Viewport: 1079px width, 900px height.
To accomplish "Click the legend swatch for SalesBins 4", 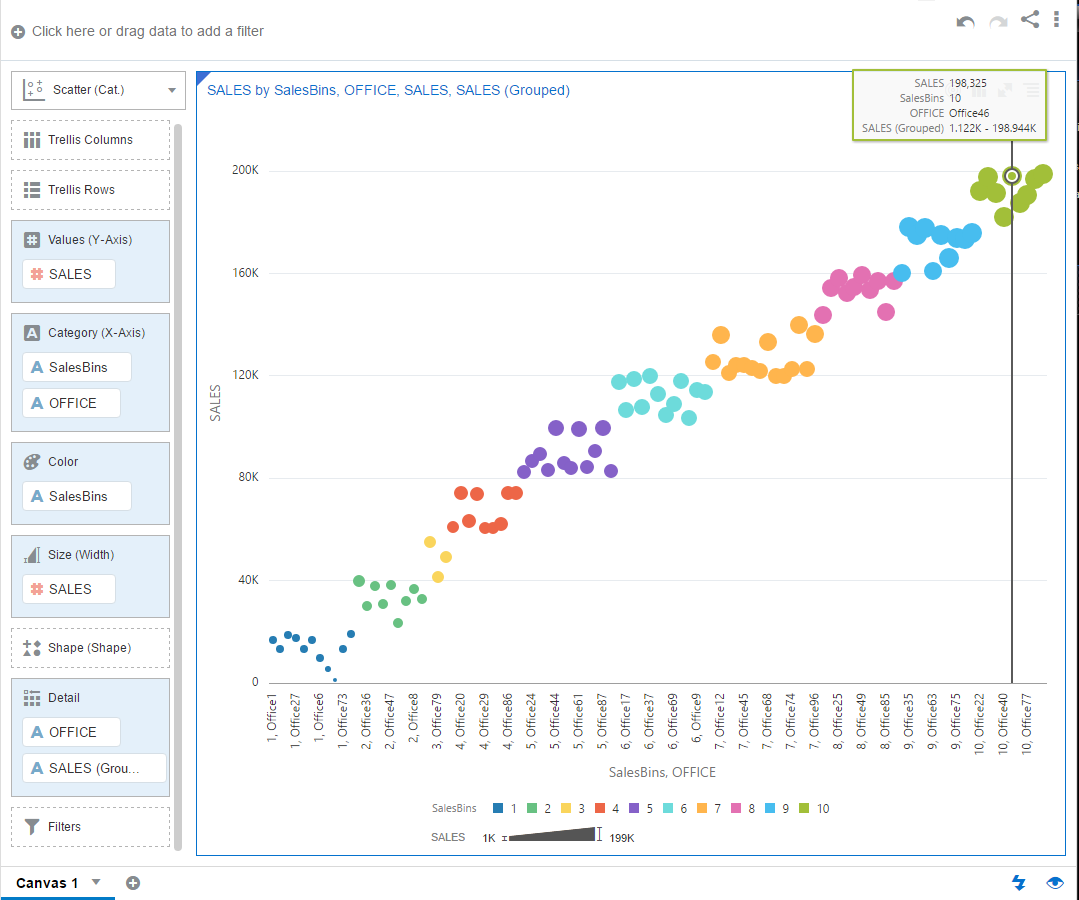I will [600, 808].
